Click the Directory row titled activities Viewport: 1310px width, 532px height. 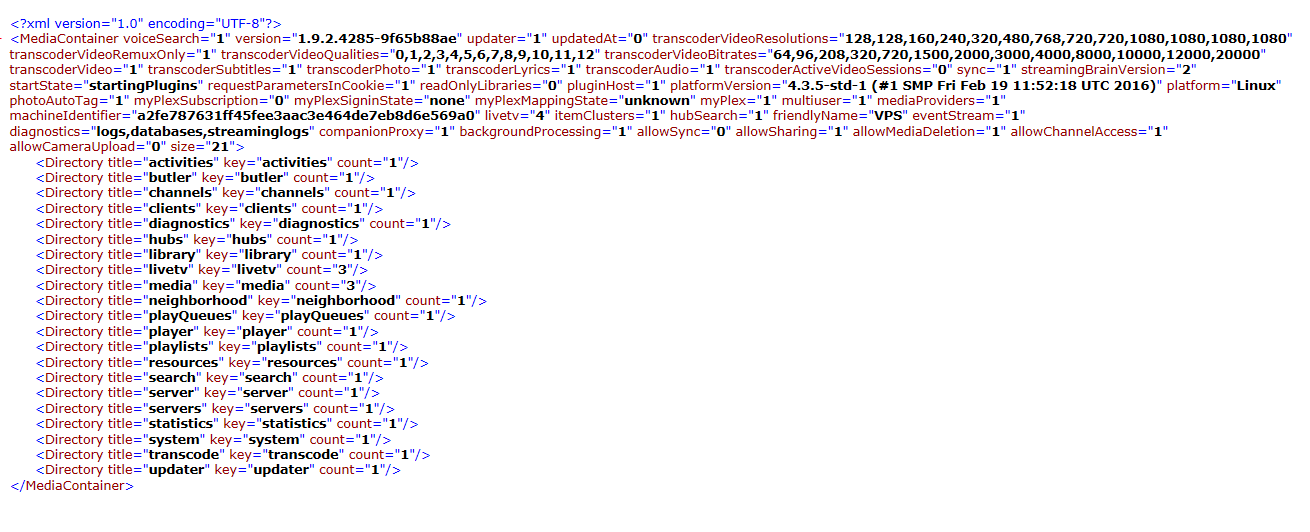(x=227, y=162)
